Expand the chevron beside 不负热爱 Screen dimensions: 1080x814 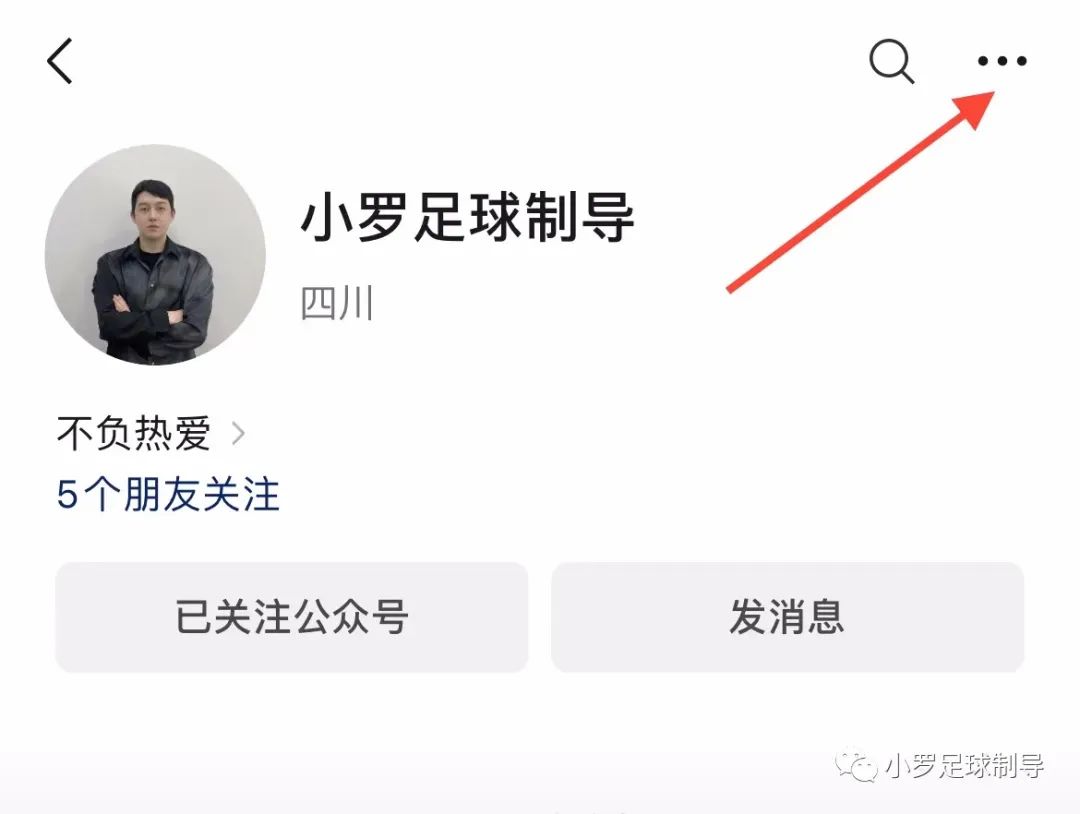238,434
